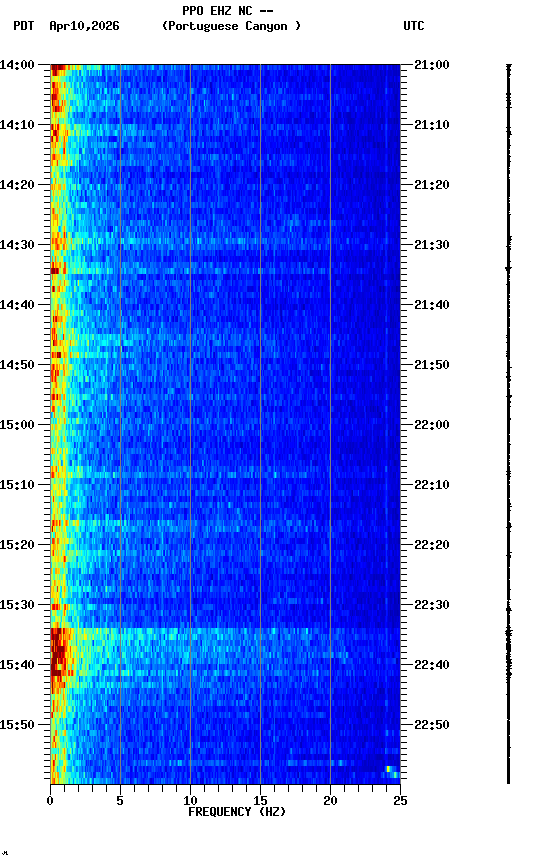
Task: Click the '14:00' PDT time label
Action: [17, 65]
